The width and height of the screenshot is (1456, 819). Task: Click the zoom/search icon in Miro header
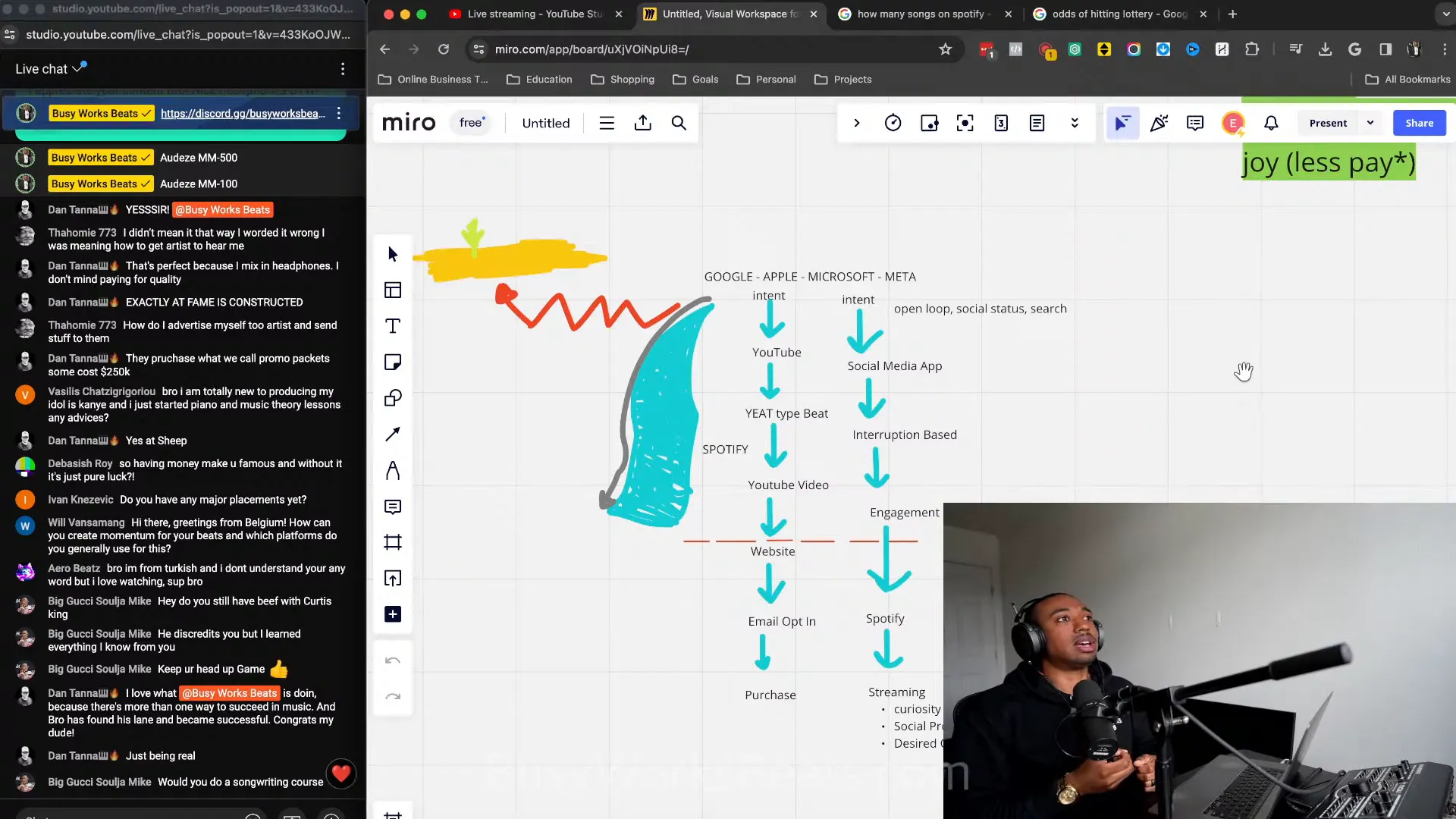[x=680, y=123]
